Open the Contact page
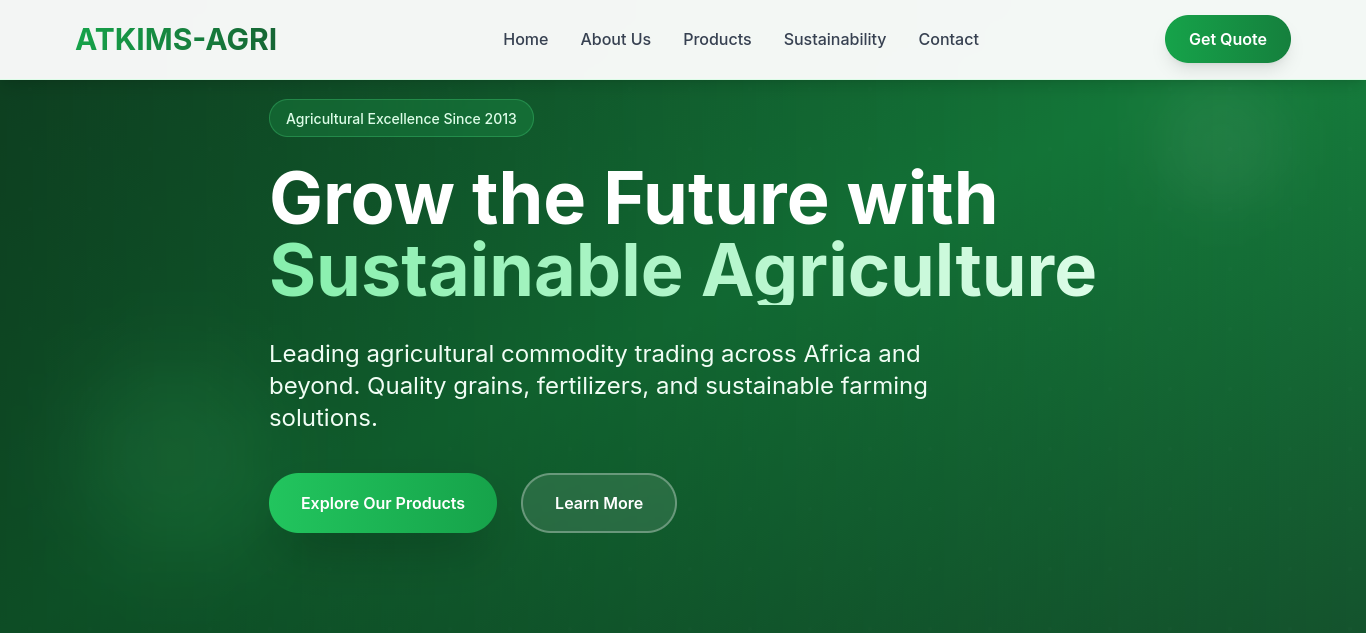This screenshot has height=633, width=1366. [948, 39]
